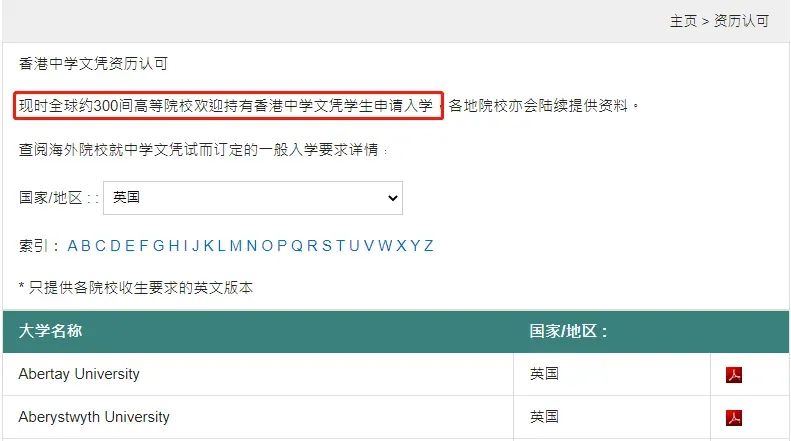Jump to index letter W
Screen dimensions: 791x441
pyautogui.click(x=385, y=246)
